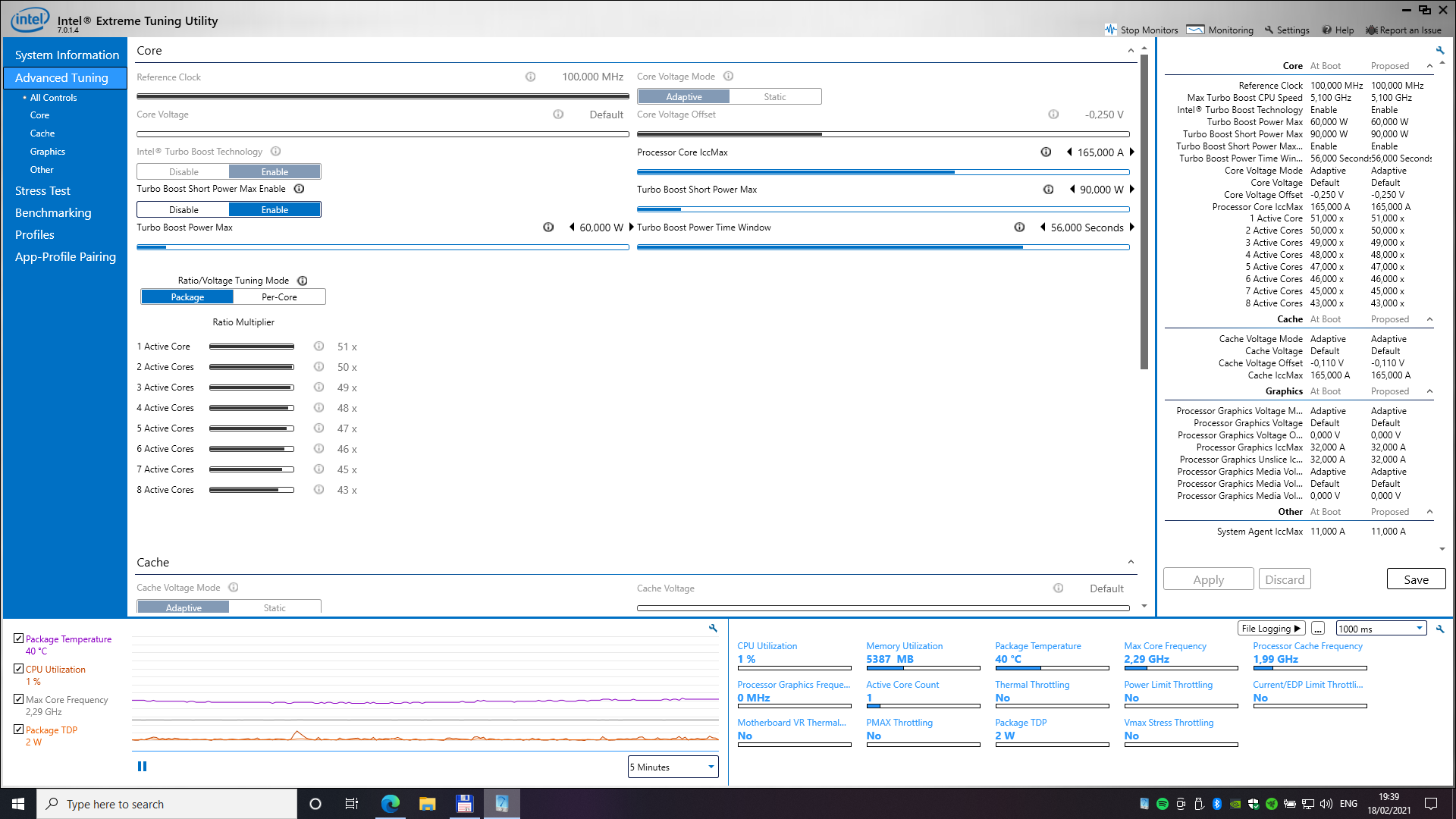
Task: Open Turbo Boost Short Power Max info
Action: coord(1048,190)
